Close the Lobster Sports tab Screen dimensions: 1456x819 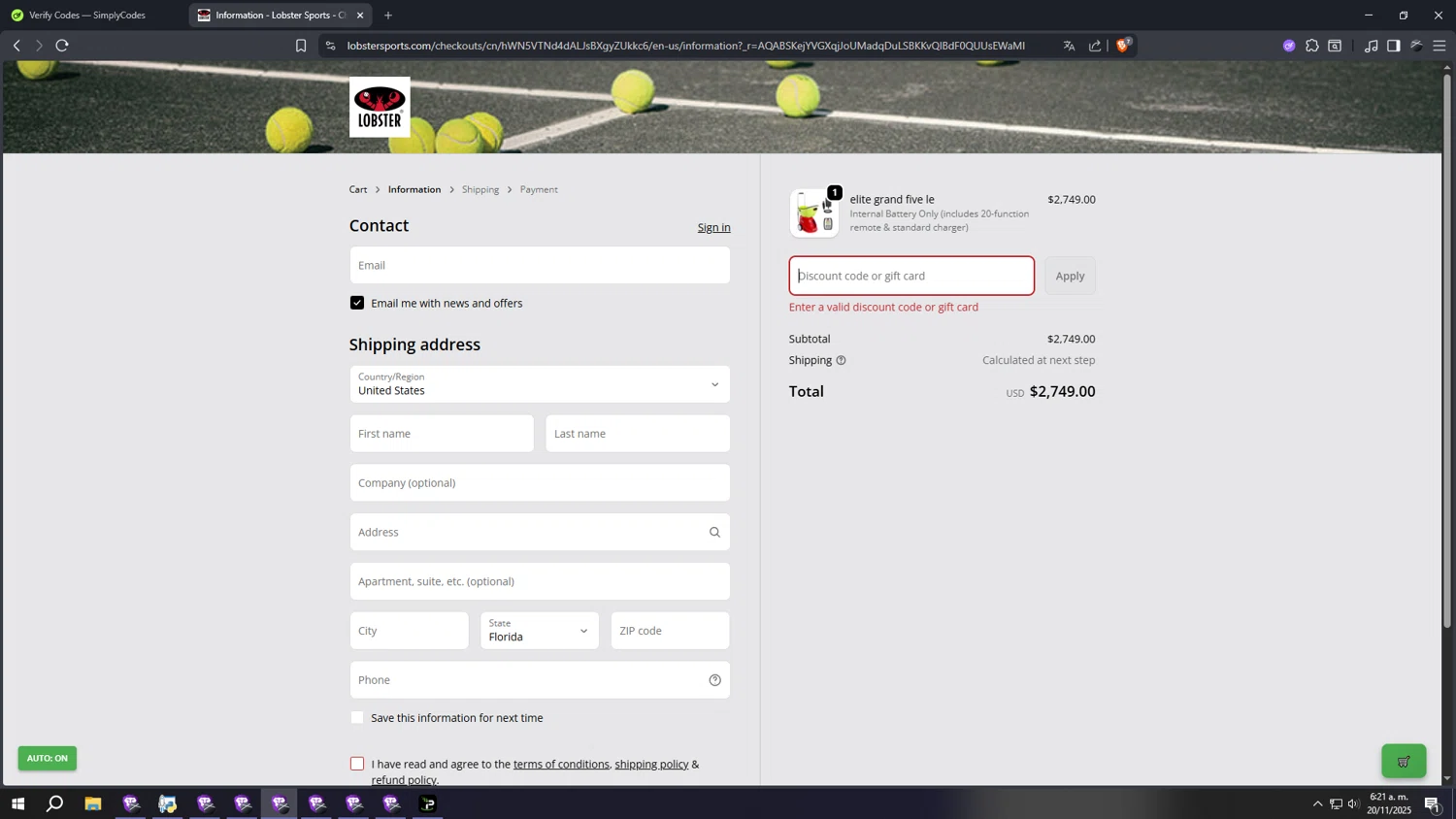point(360,16)
